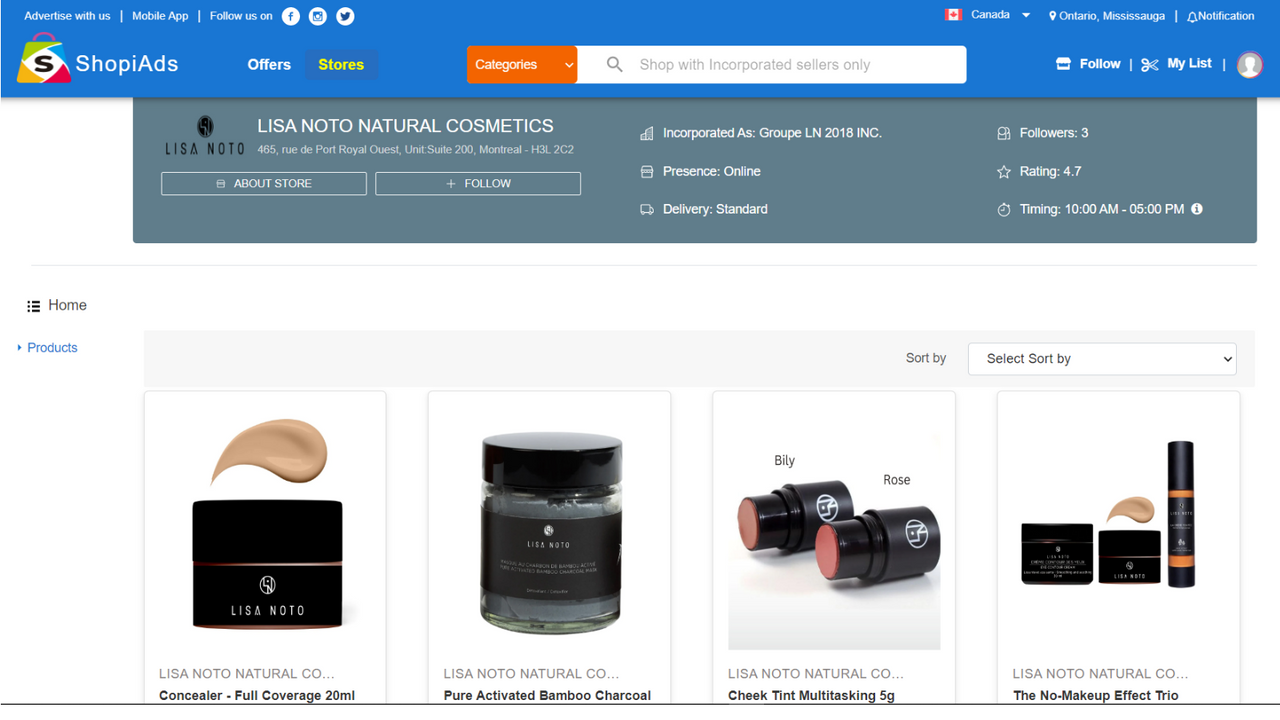Click Cheek Tint Multitasking 5g title
The image size is (1280, 720).
click(x=811, y=696)
